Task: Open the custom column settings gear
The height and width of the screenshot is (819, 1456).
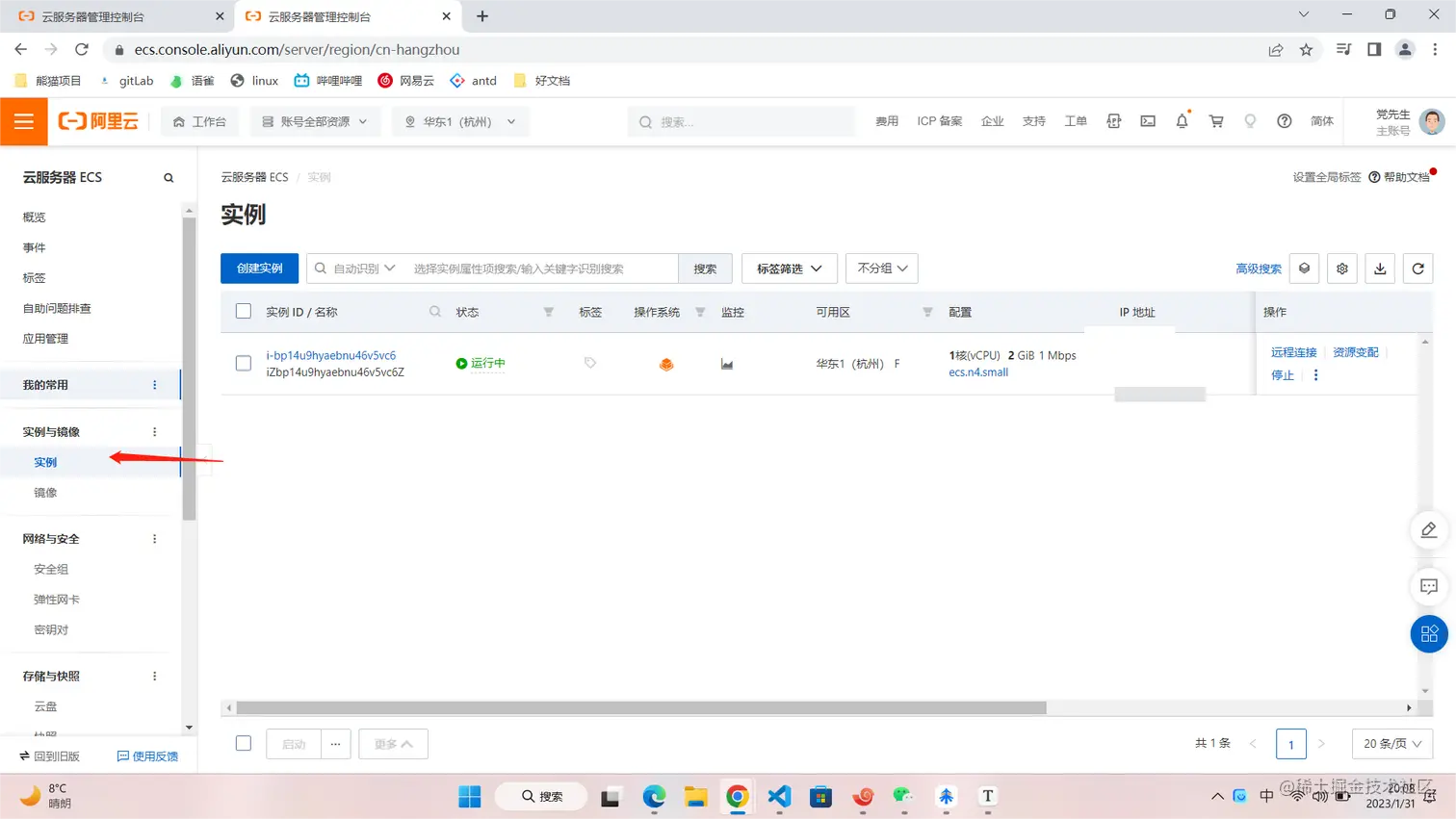Action: coord(1341,269)
